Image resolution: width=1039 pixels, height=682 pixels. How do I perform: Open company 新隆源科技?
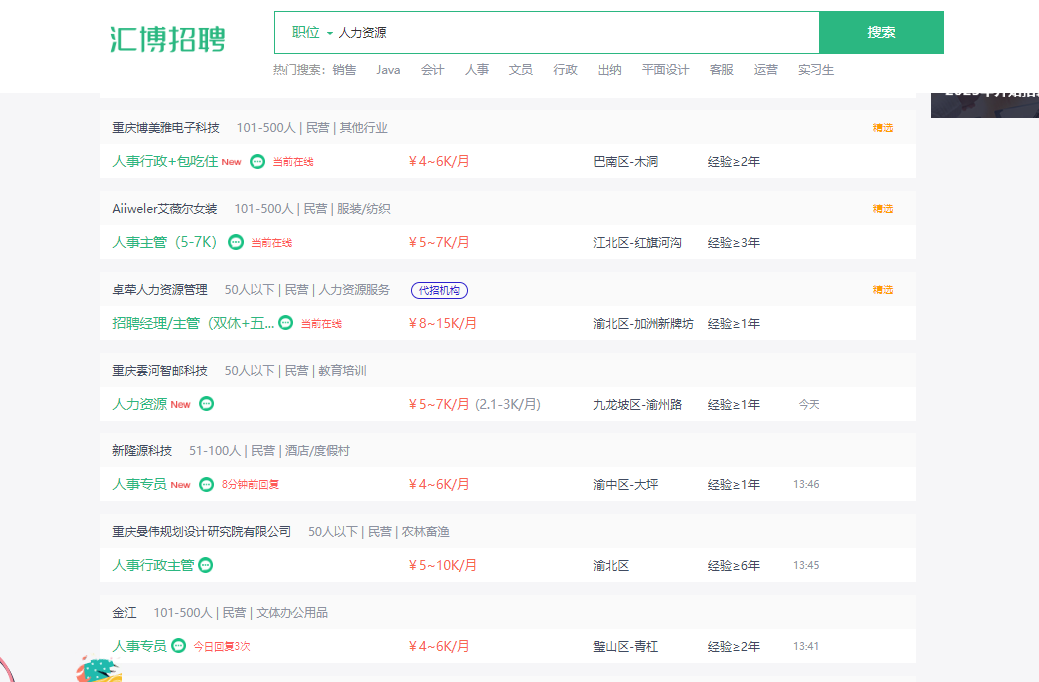point(142,451)
